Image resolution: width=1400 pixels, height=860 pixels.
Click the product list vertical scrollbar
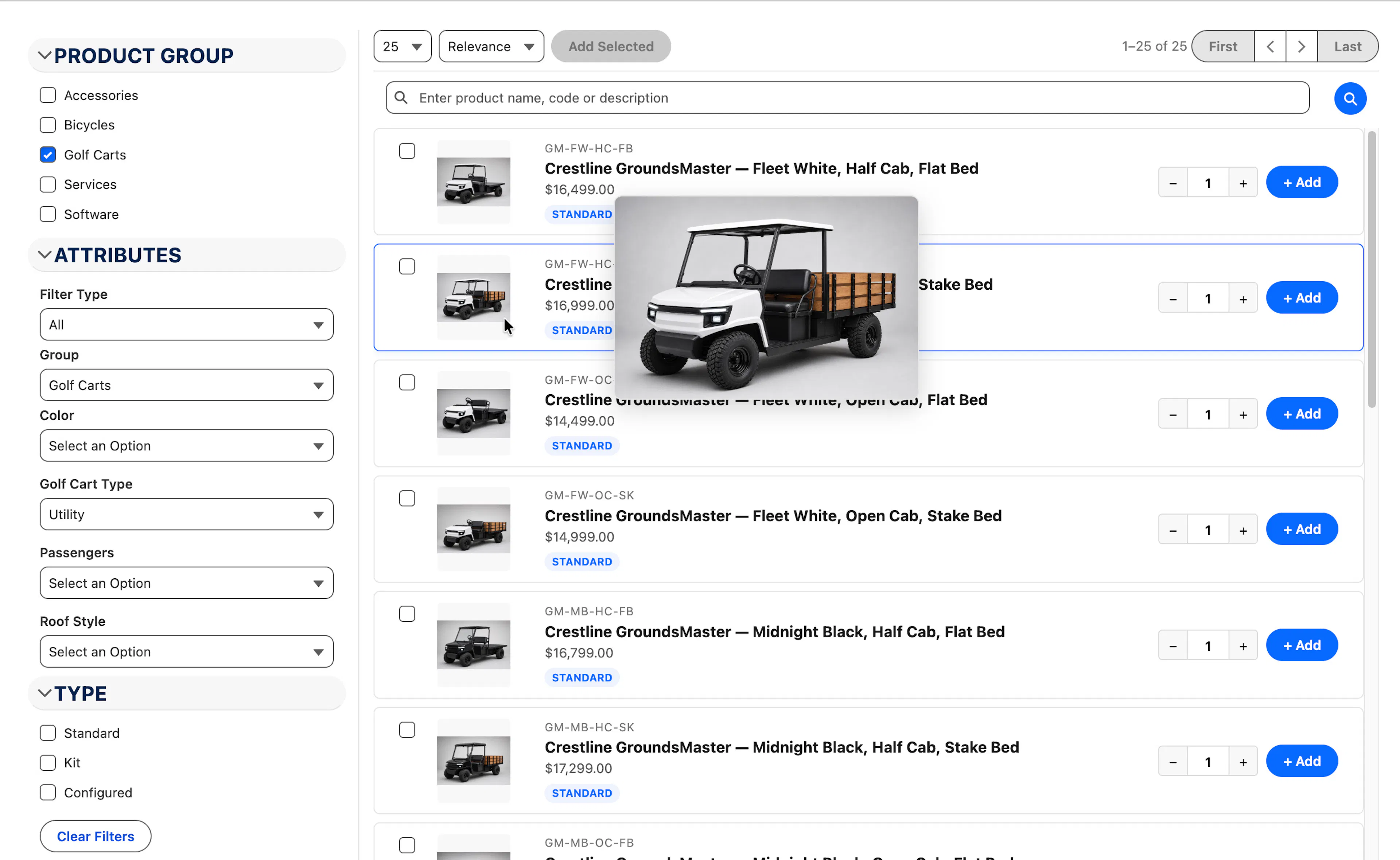pos(1372,269)
